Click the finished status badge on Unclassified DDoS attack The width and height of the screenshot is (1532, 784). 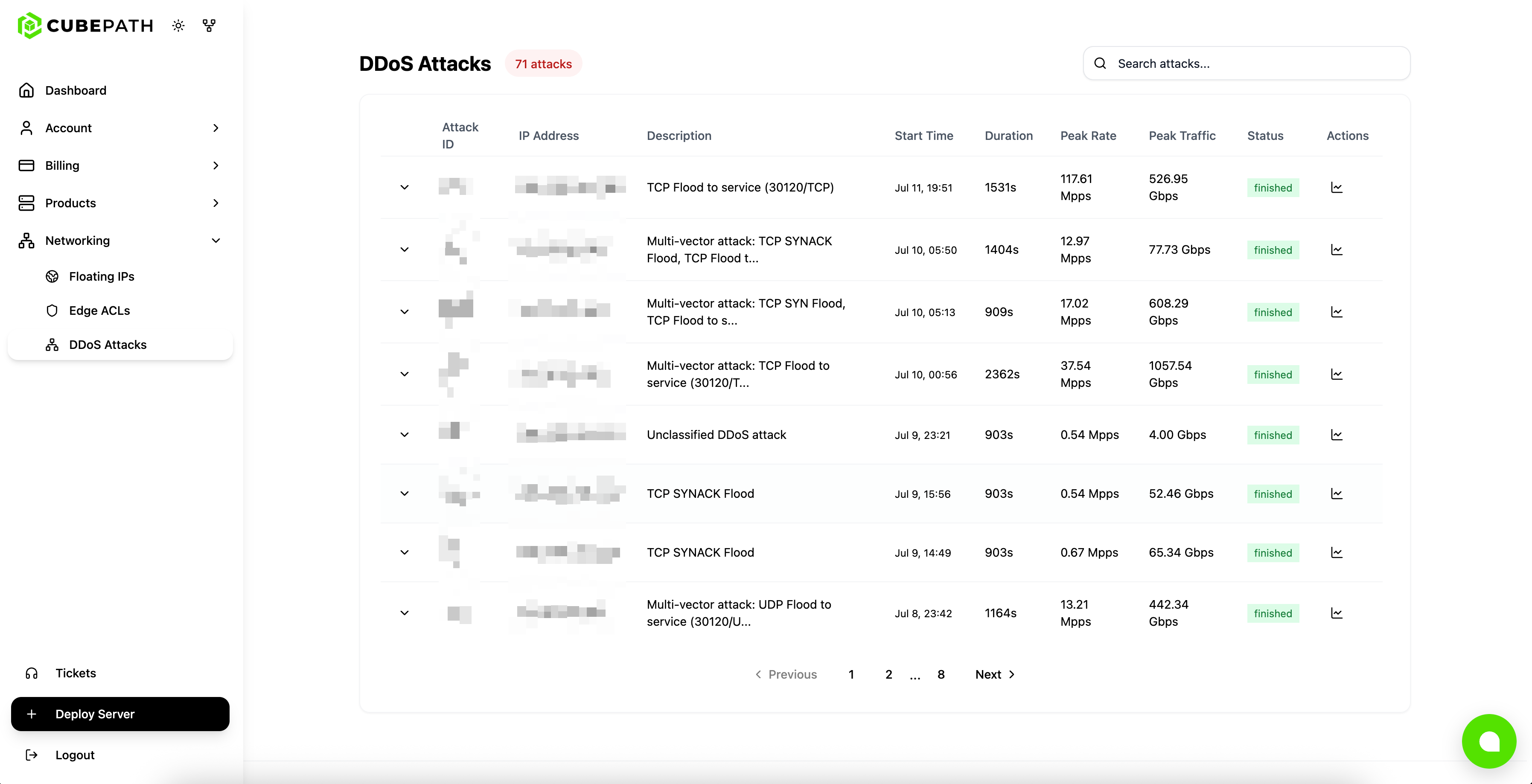point(1273,435)
